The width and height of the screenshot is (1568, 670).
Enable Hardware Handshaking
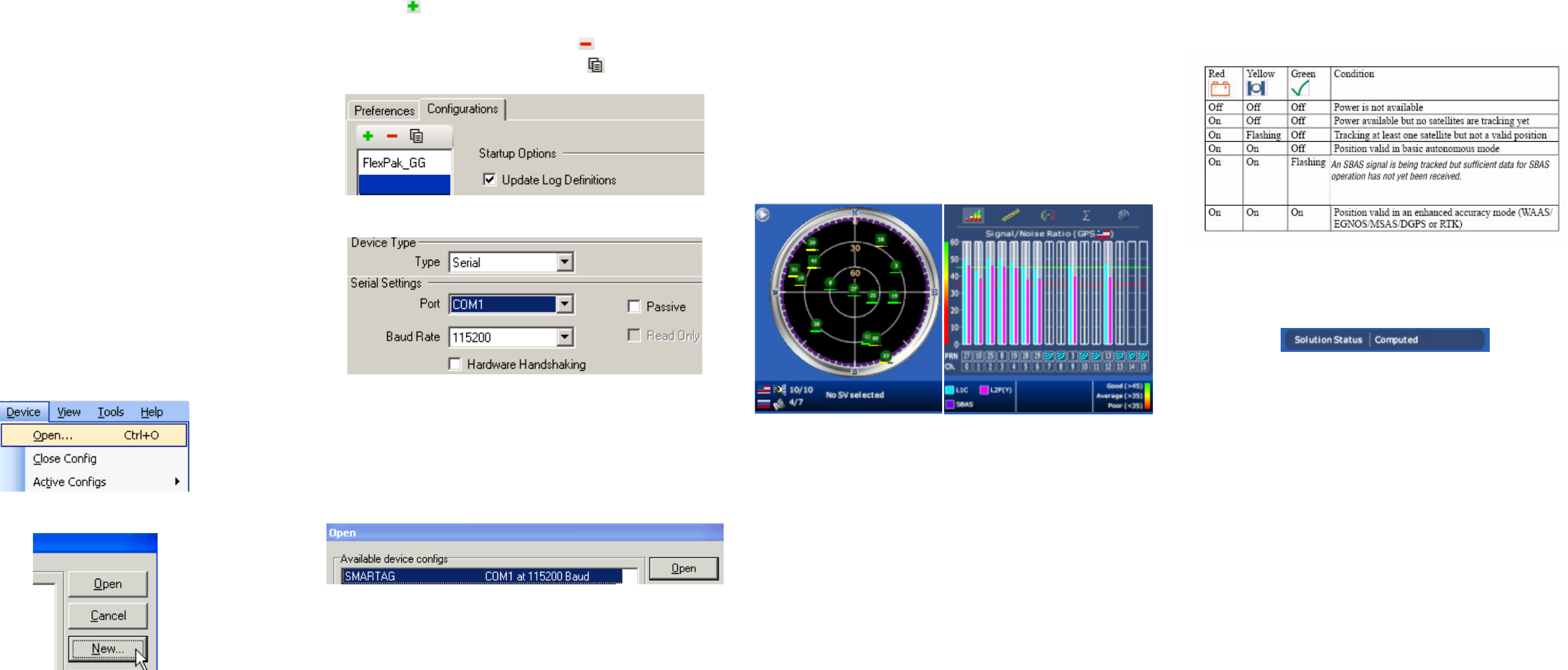tap(455, 364)
